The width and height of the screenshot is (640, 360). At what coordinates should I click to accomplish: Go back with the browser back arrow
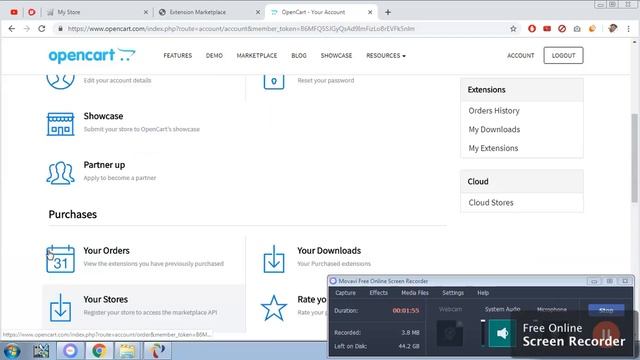[11, 29]
